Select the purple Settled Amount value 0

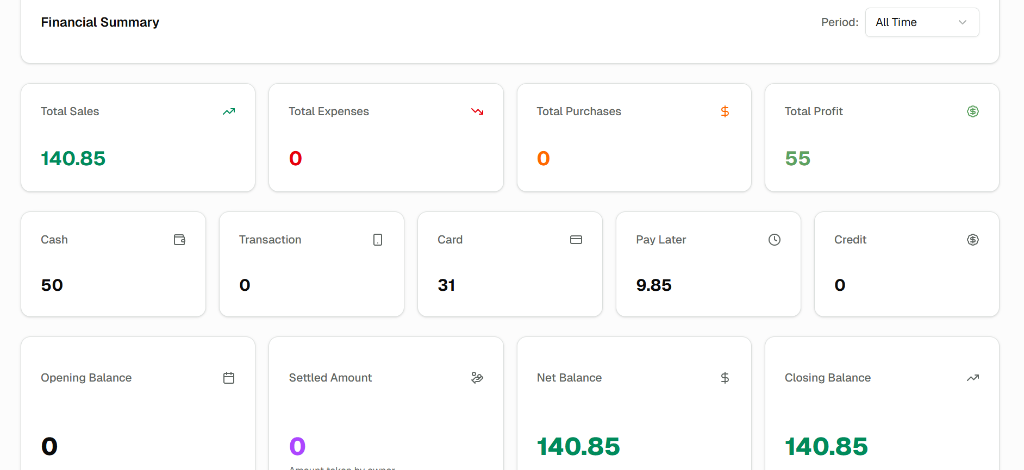tap(297, 446)
